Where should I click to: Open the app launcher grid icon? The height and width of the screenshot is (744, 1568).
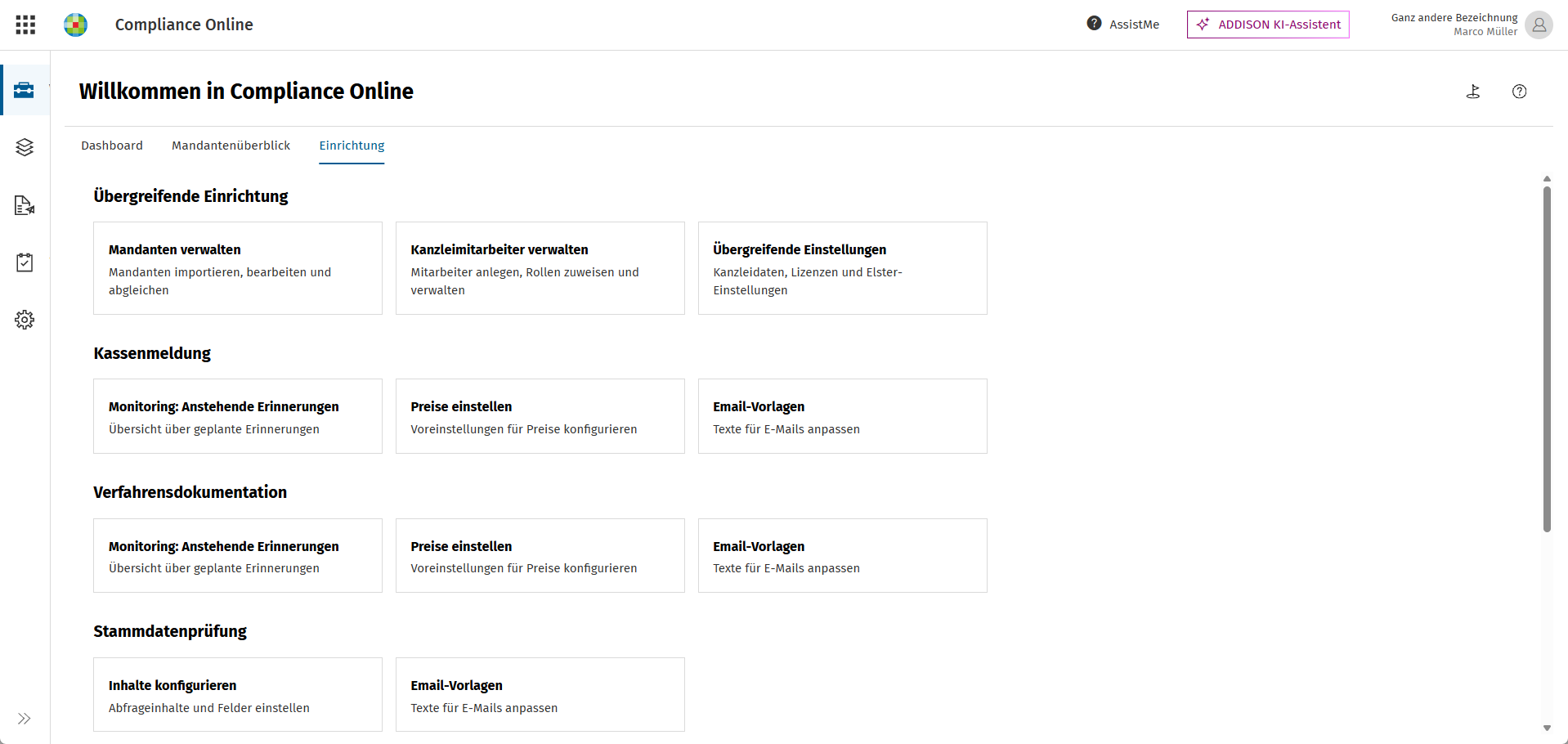click(x=25, y=25)
